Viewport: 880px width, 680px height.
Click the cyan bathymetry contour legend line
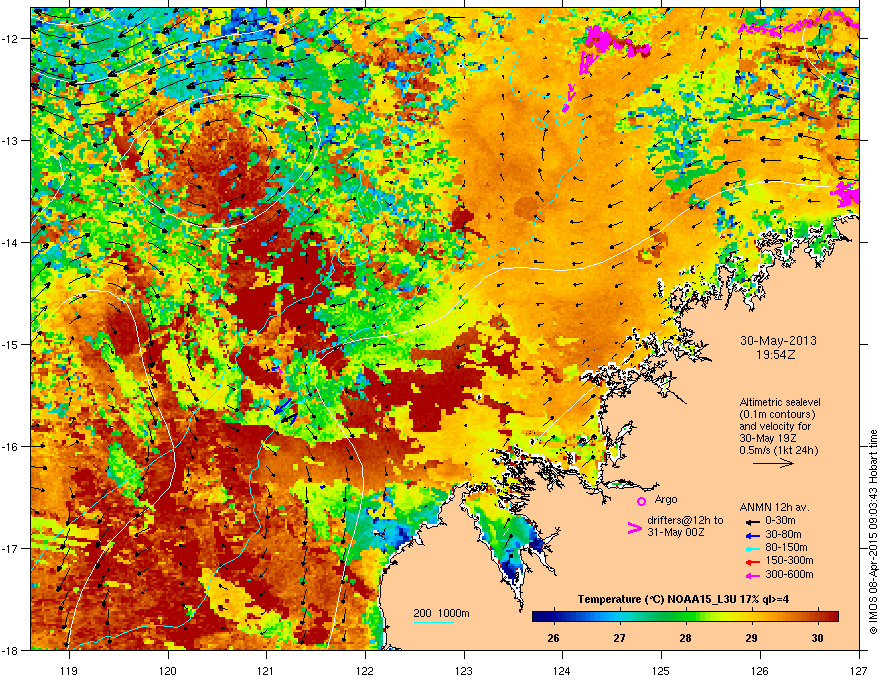pos(434,622)
